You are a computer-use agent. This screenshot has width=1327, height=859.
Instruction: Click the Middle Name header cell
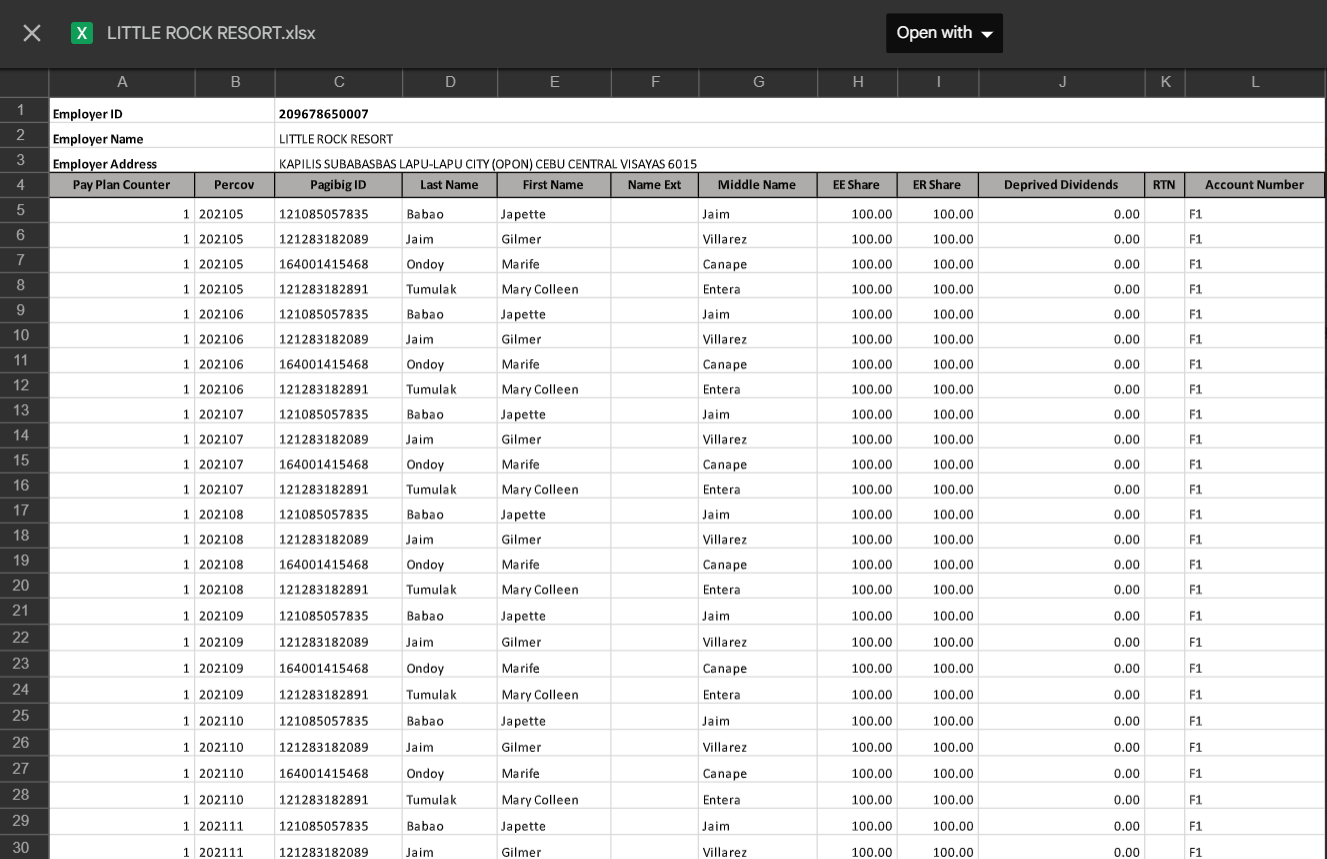(758, 185)
